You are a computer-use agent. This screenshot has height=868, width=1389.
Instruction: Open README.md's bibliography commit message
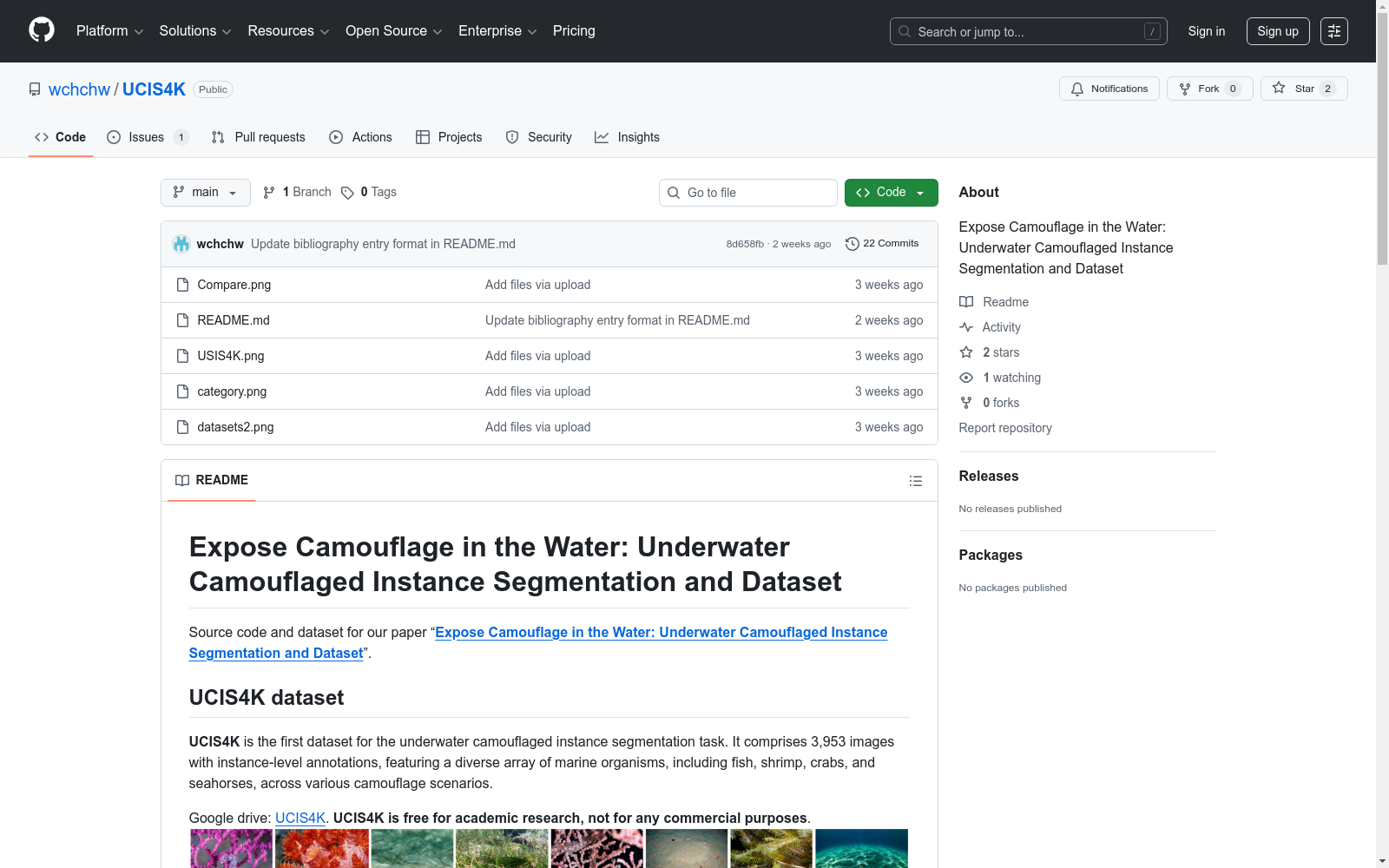617,320
